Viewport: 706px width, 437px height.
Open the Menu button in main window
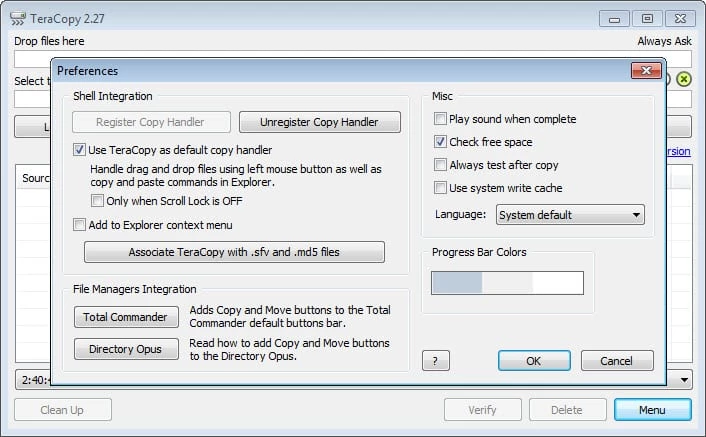pyautogui.click(x=652, y=410)
